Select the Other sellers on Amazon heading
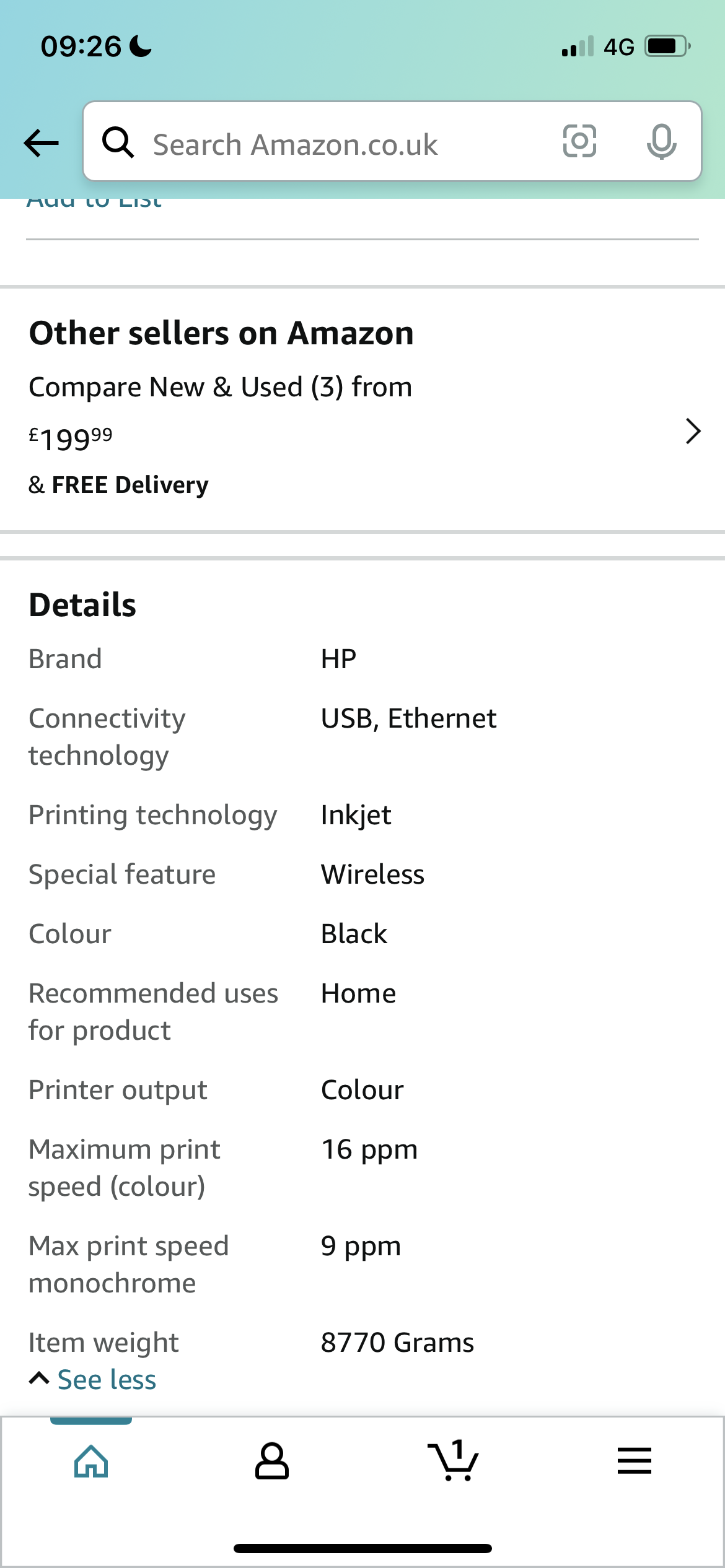The height and width of the screenshot is (1568, 725). 221,333
